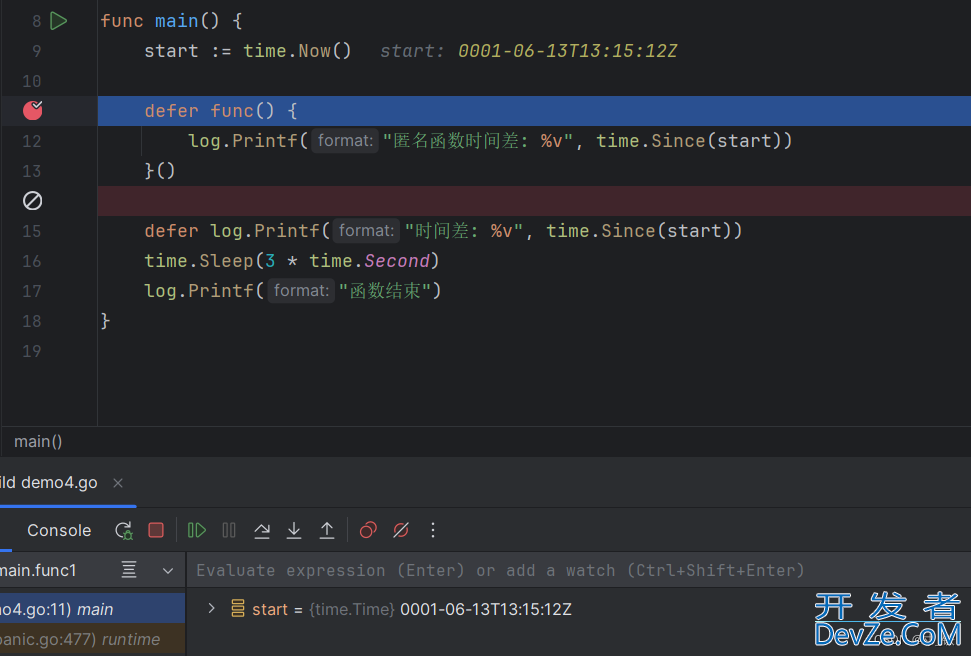Close the demo4.go debug tab
The height and width of the screenshot is (656, 971).
tap(118, 483)
